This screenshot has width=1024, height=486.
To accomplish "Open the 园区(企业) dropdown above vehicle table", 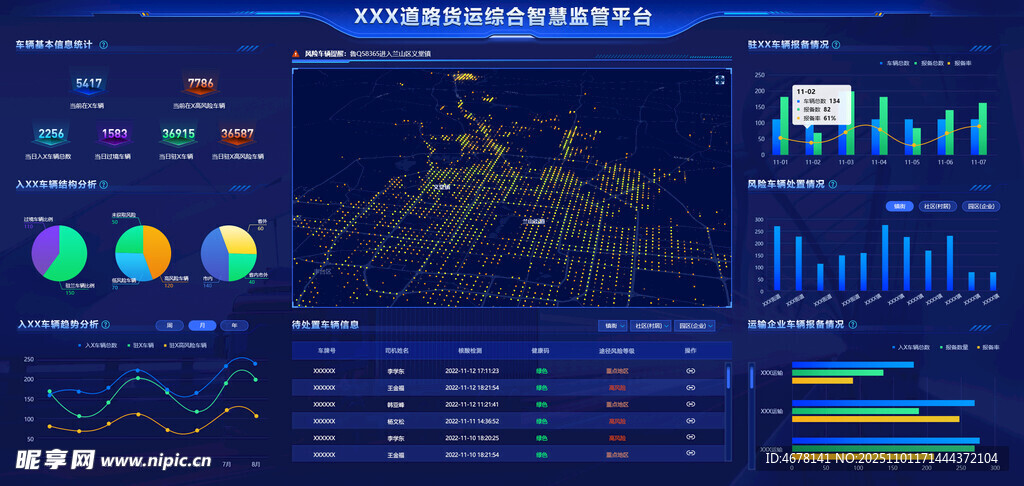I will click(x=696, y=326).
